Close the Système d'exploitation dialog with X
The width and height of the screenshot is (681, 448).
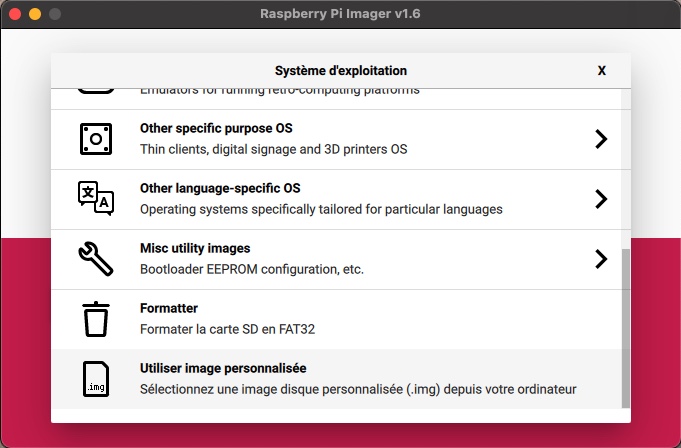(x=602, y=71)
